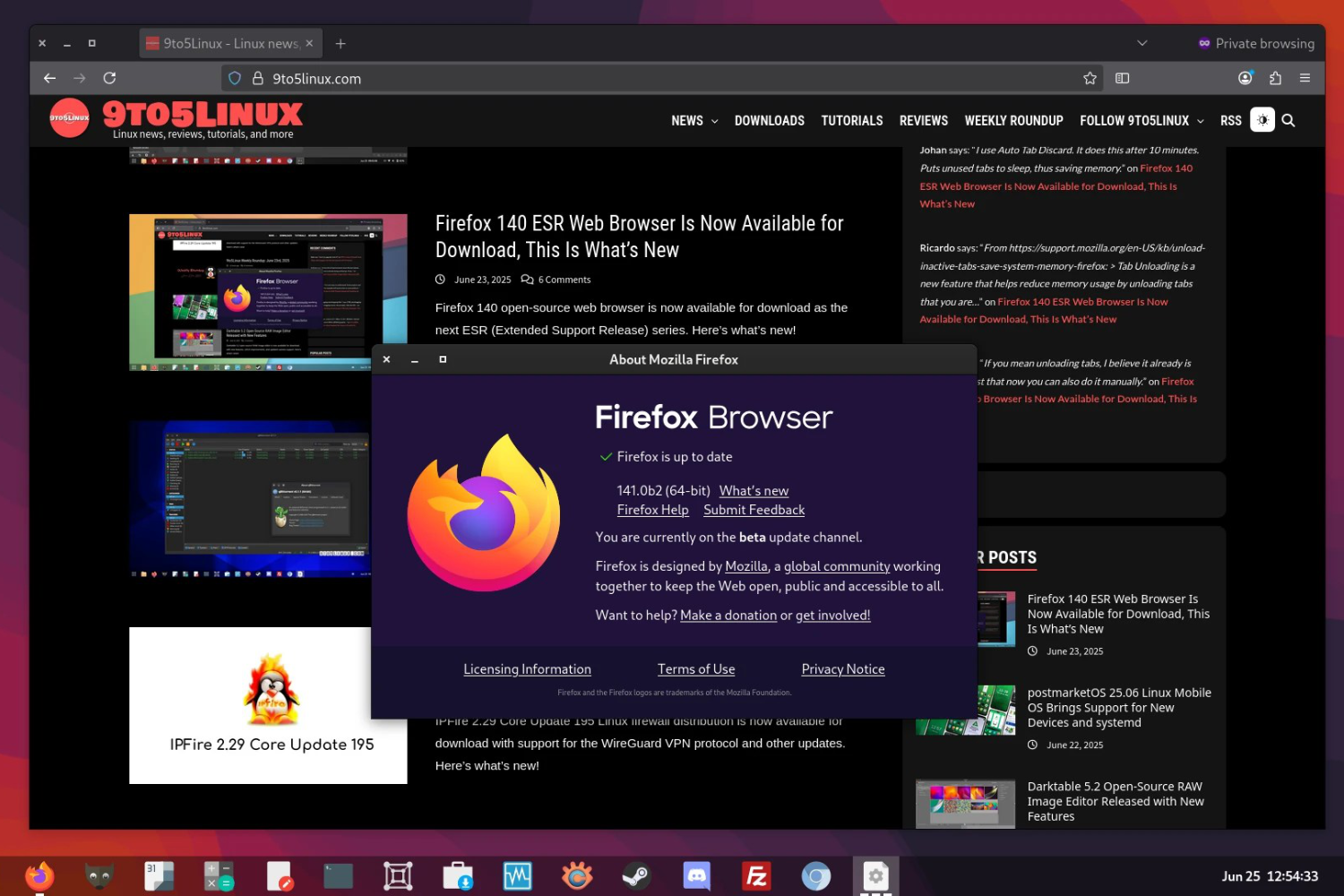Image resolution: width=1344 pixels, height=896 pixels.
Task: Open the postmarketOS sidebar post thumbnail
Action: [966, 711]
